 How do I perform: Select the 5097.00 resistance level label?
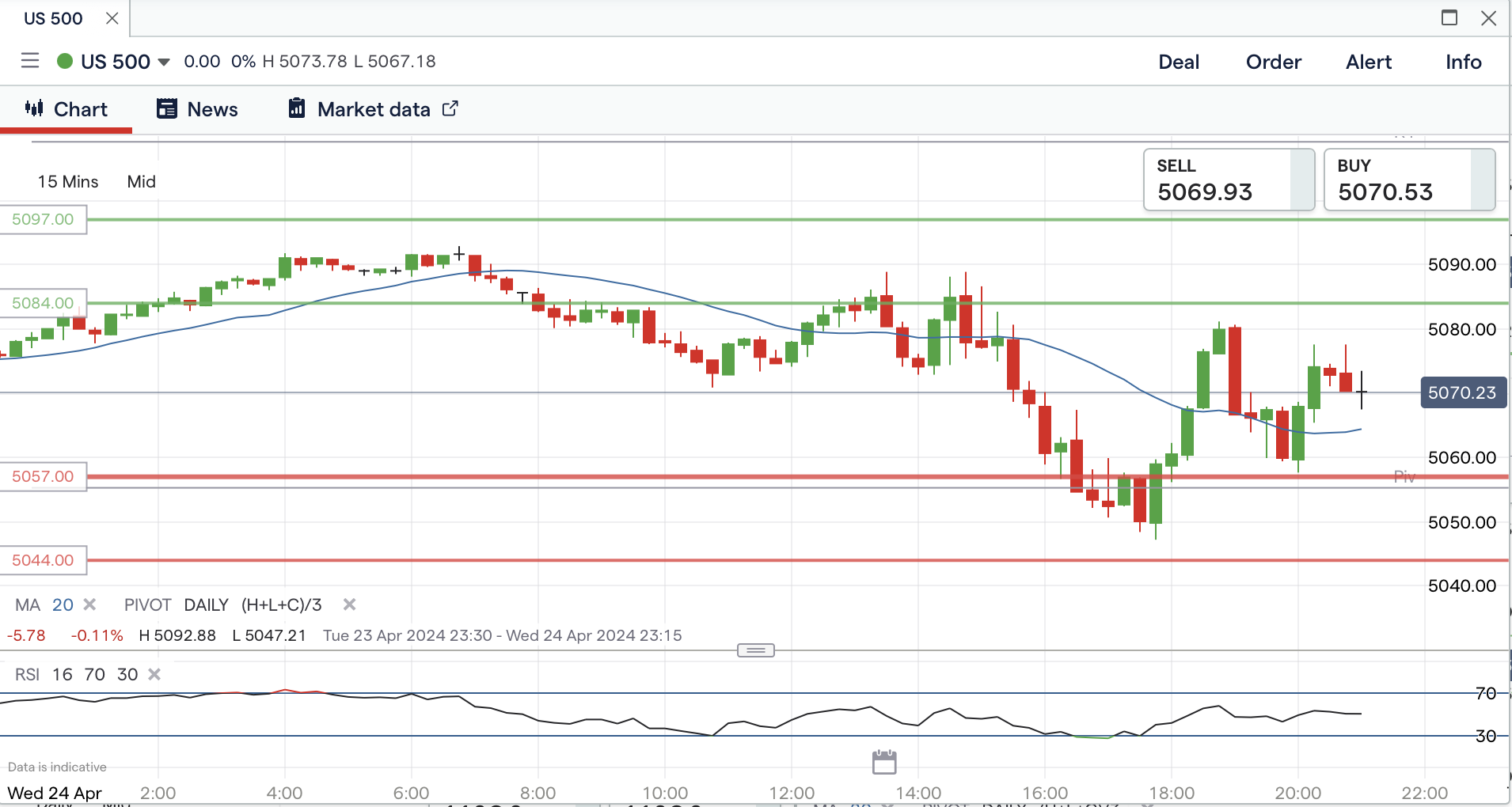[43, 219]
